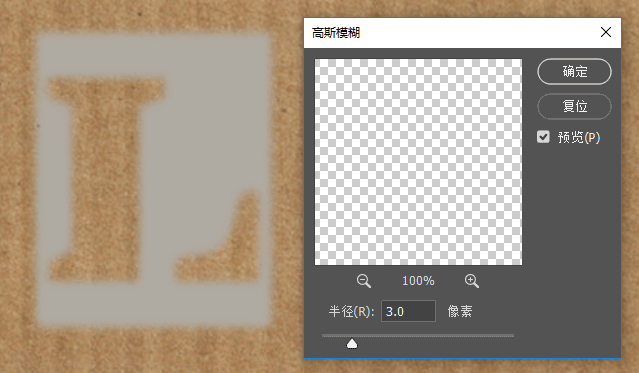Click the radius slider track right of the handle

(435, 335)
